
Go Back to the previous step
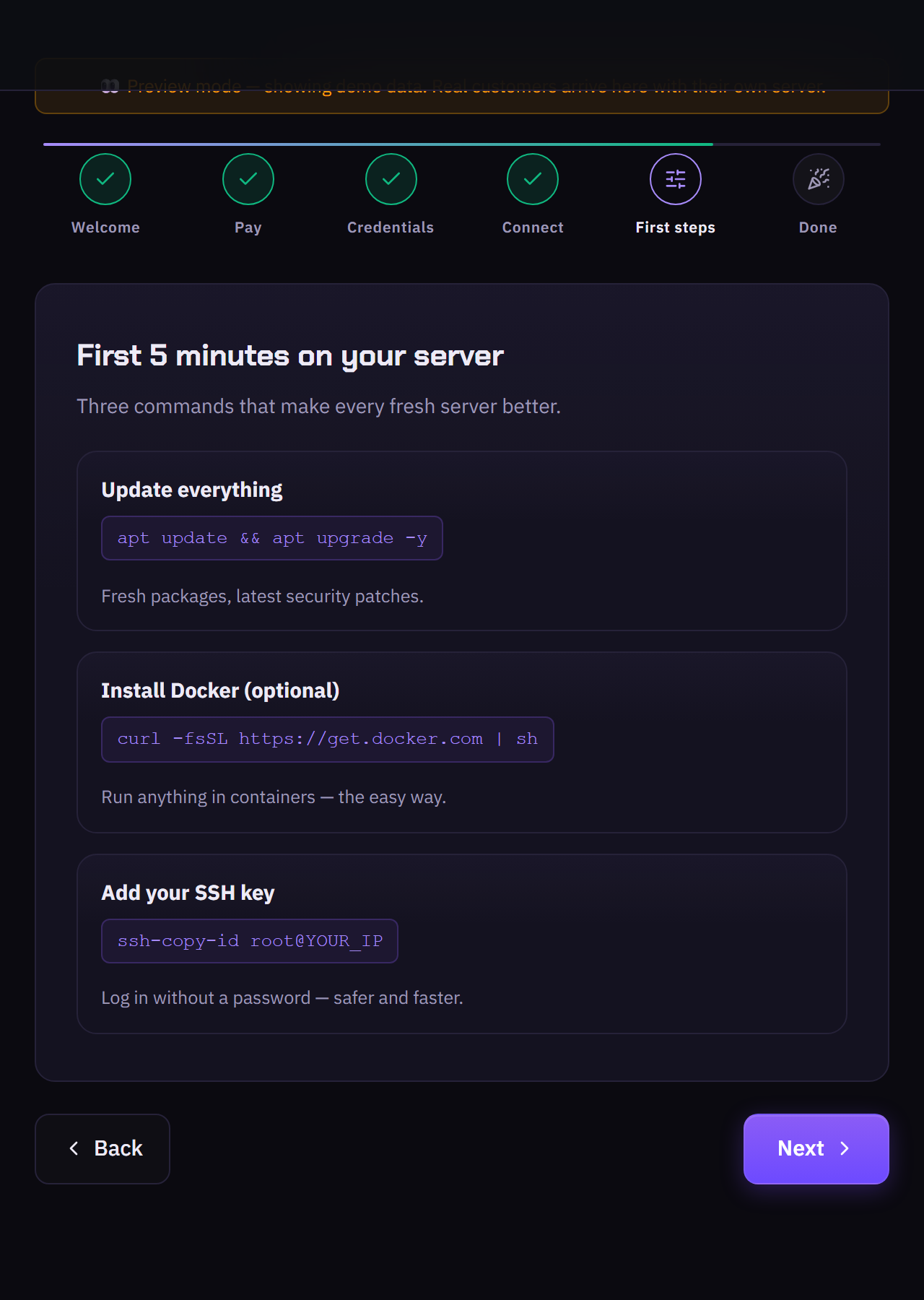(x=103, y=1148)
